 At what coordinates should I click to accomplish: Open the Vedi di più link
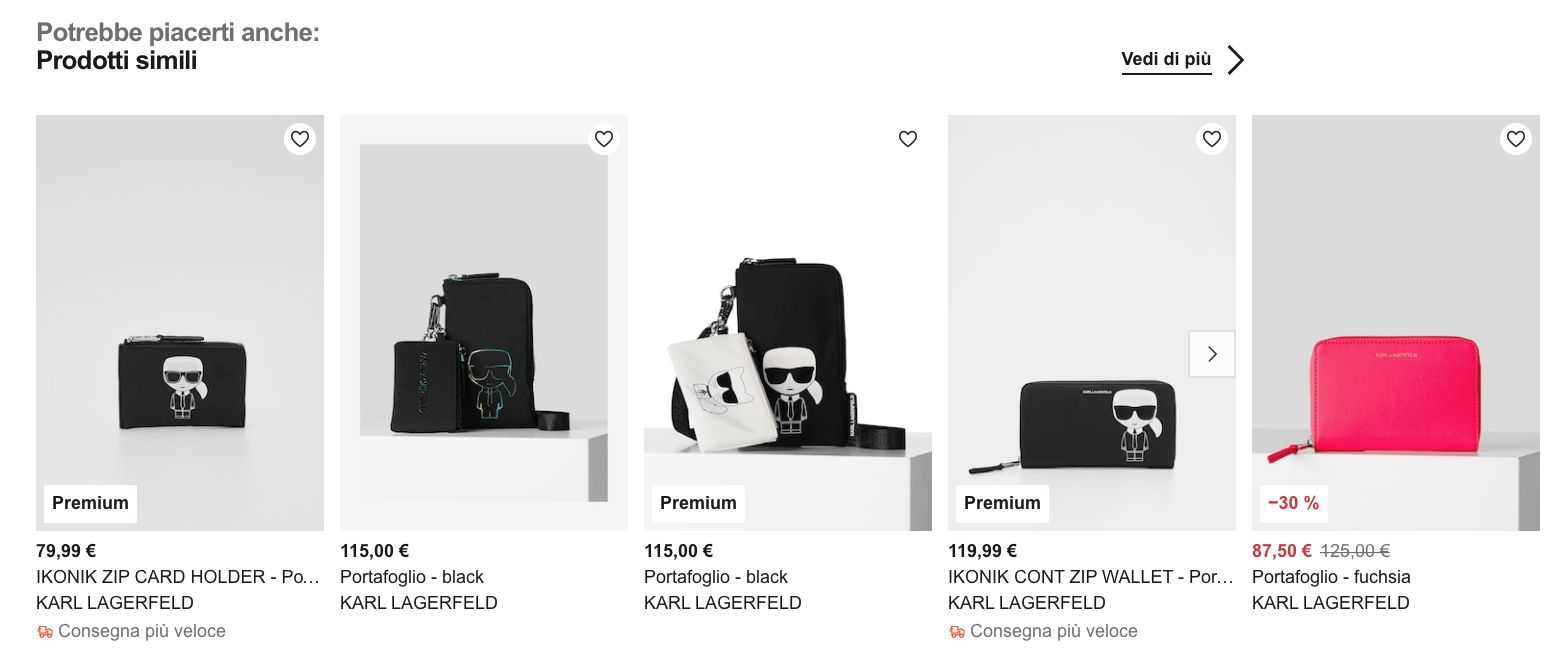click(x=1166, y=60)
